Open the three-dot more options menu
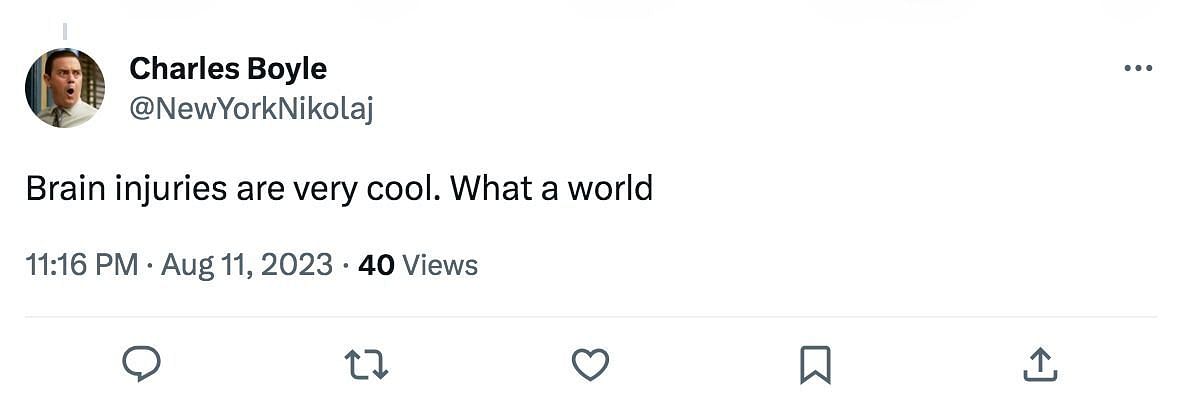1186x408 pixels. (x=1138, y=69)
